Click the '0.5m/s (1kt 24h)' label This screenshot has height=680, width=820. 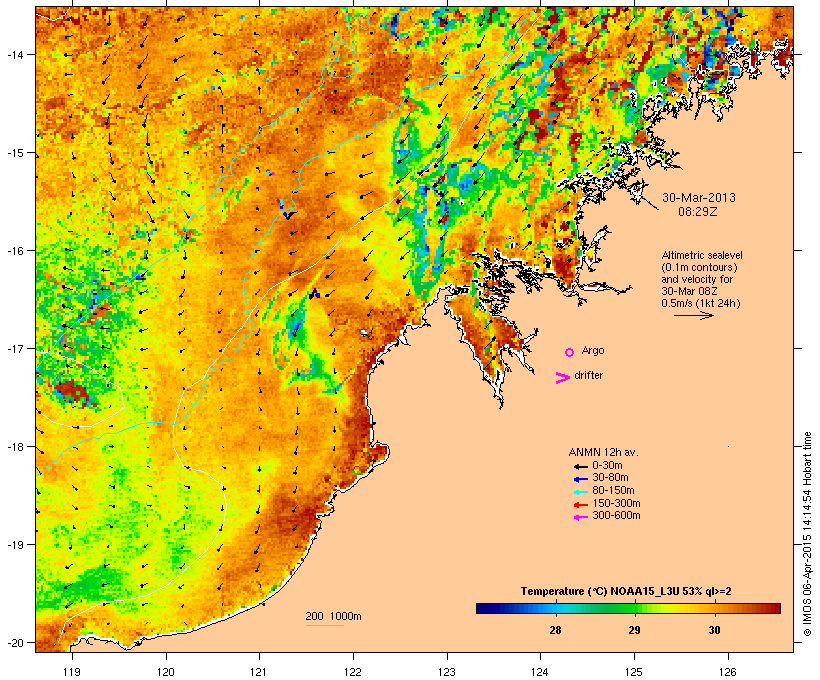[x=701, y=303]
